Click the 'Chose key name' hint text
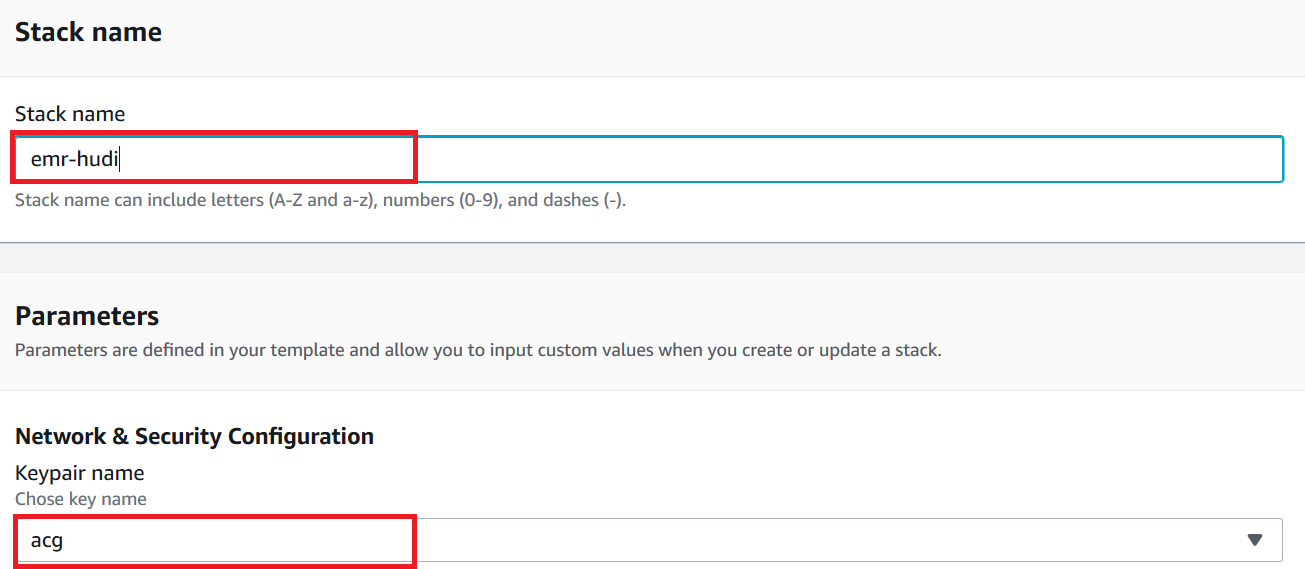Screen dimensions: 1305x569 81,498
